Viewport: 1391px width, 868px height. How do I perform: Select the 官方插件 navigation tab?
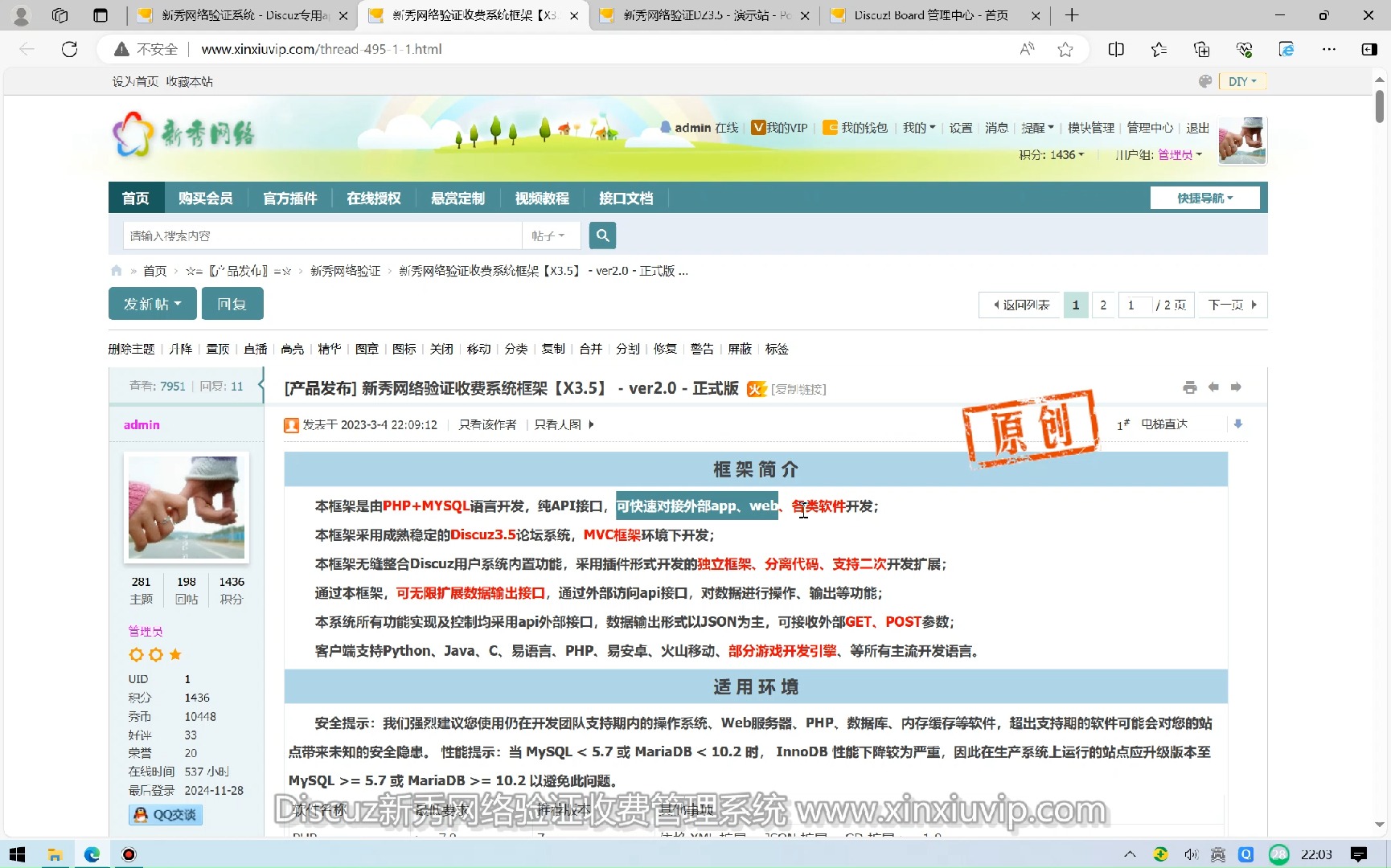click(x=290, y=198)
